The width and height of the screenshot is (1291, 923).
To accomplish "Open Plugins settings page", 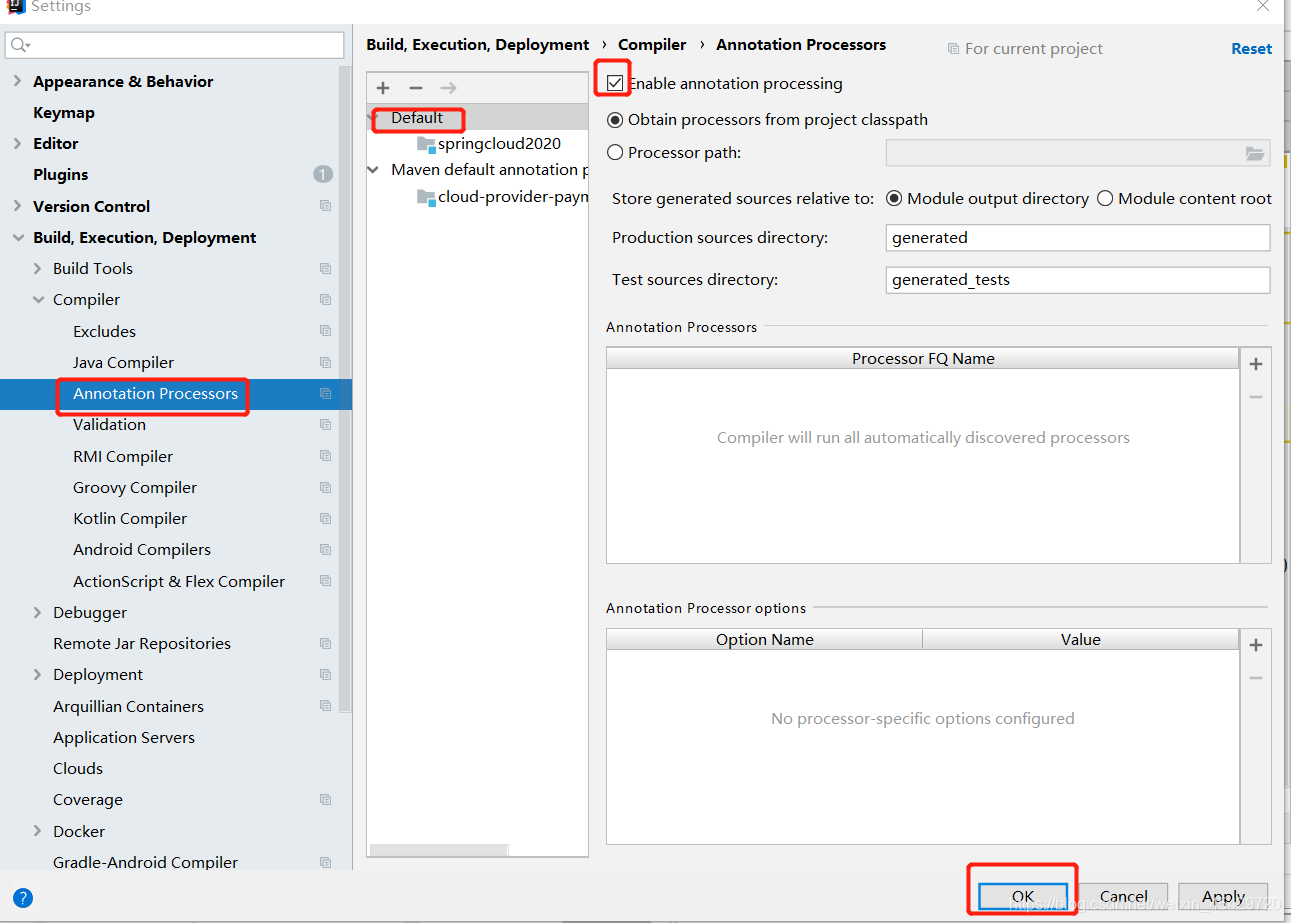I will point(61,174).
